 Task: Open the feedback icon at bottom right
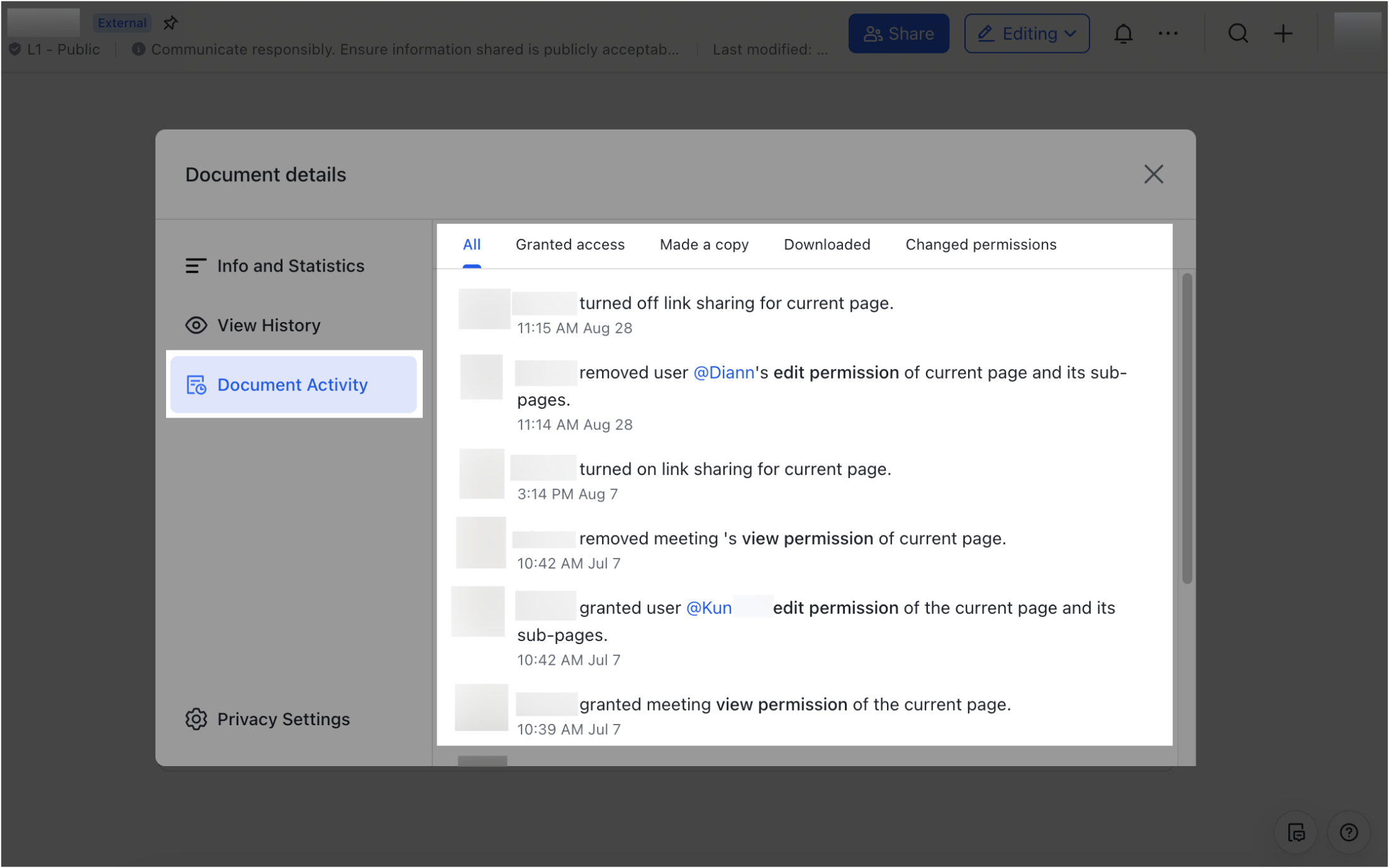[1295, 832]
